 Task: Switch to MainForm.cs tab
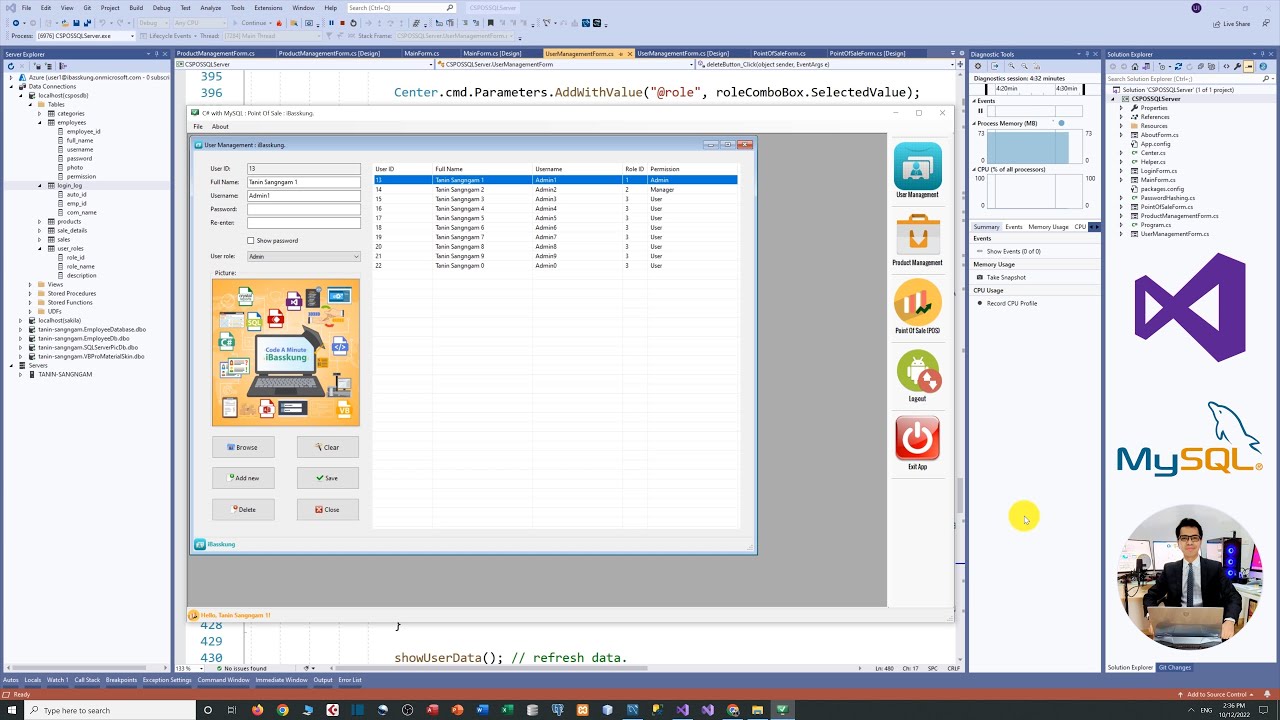pyautogui.click(x=422, y=53)
